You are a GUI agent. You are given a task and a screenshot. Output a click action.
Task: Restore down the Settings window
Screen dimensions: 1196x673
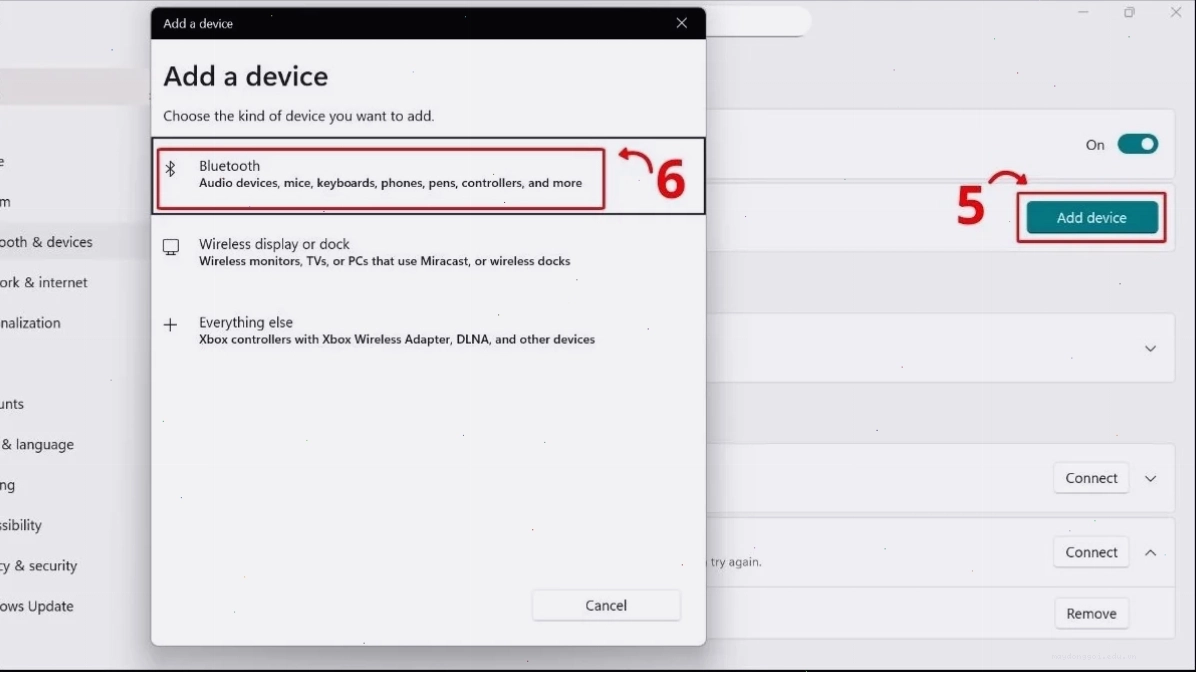(x=1129, y=12)
